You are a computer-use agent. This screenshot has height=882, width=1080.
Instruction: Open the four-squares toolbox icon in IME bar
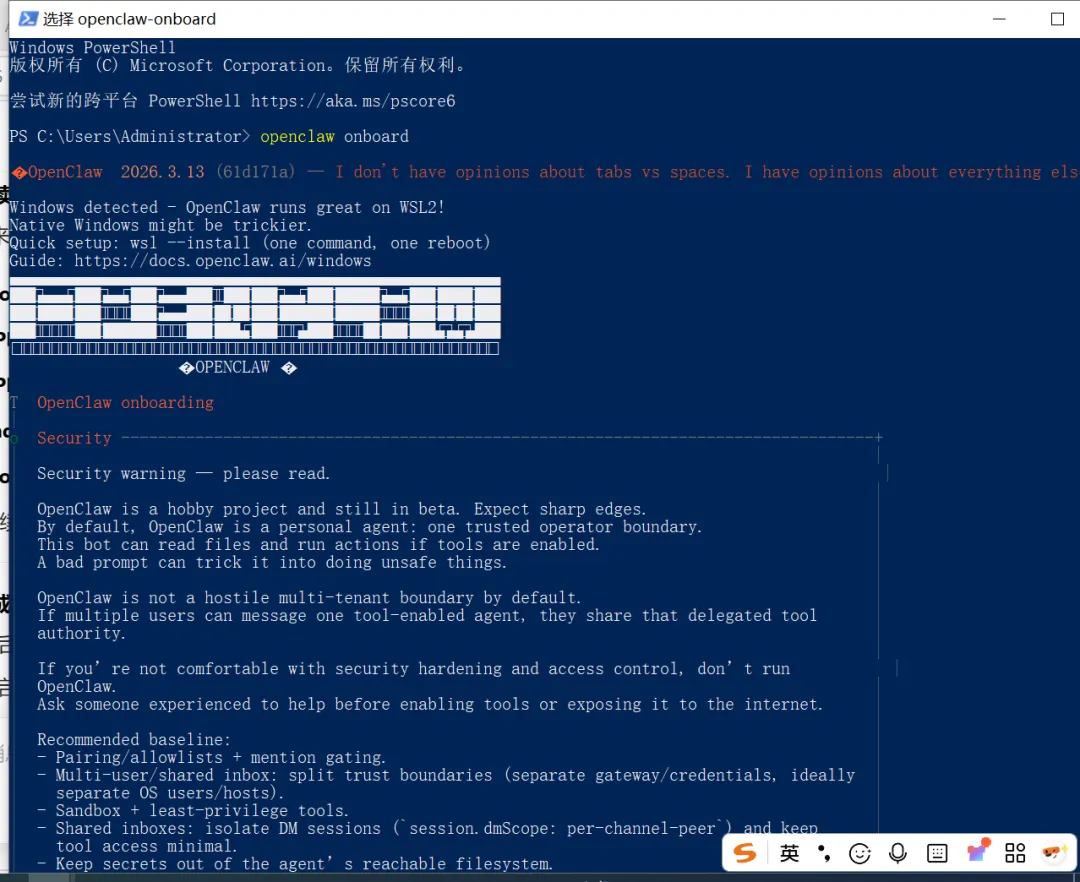[x=1015, y=853]
